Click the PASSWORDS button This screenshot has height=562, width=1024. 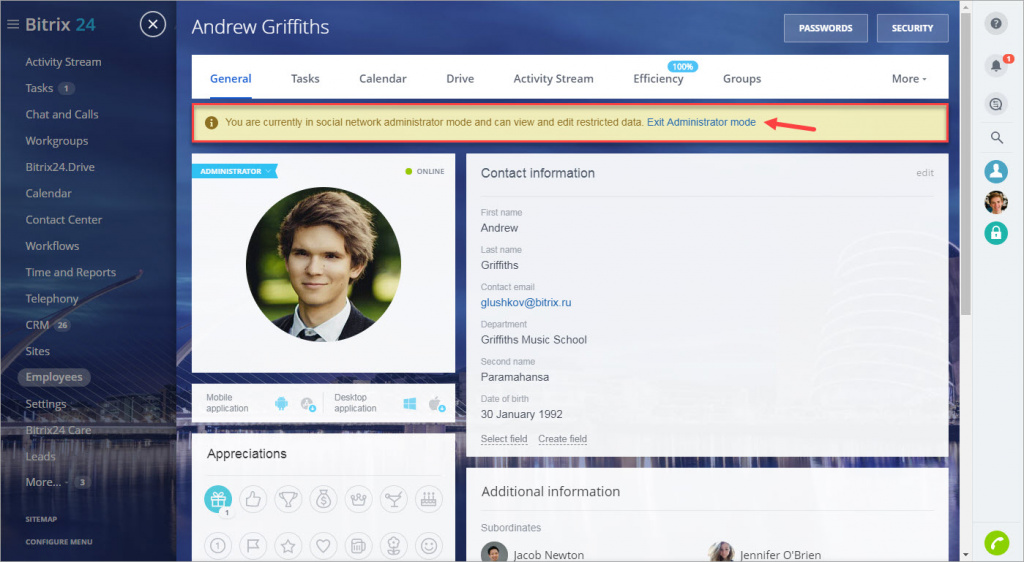[825, 28]
